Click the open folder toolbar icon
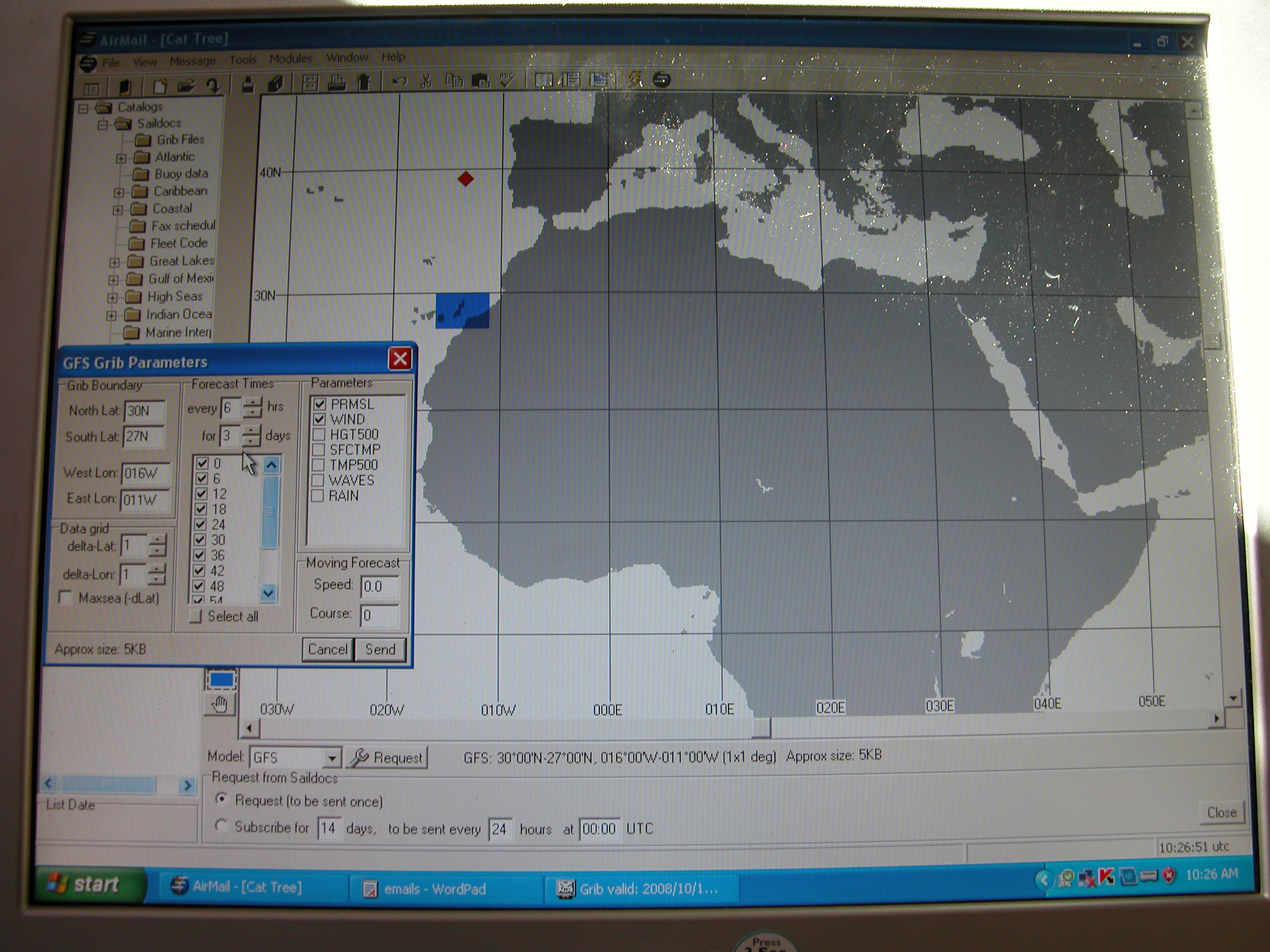 [x=186, y=87]
